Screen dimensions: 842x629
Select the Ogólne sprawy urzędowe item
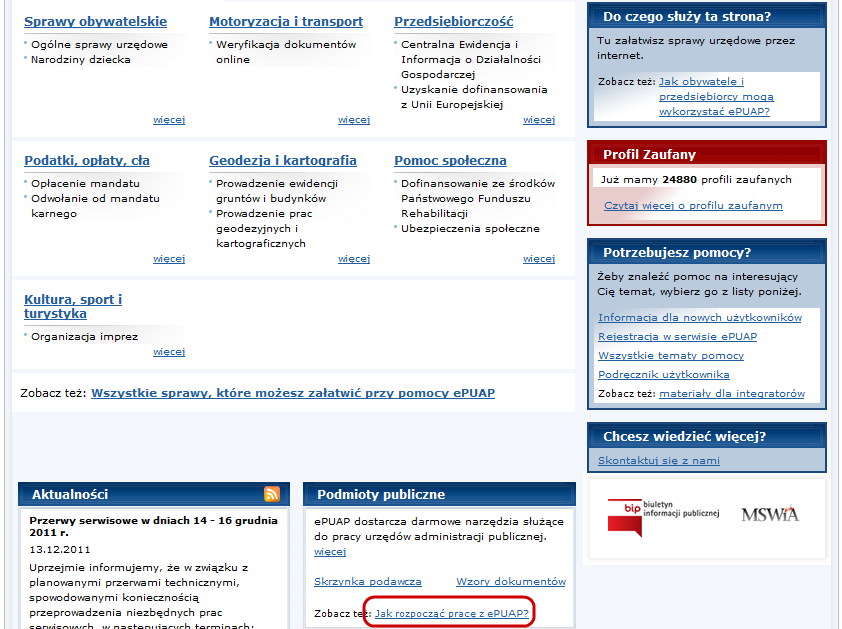point(99,45)
